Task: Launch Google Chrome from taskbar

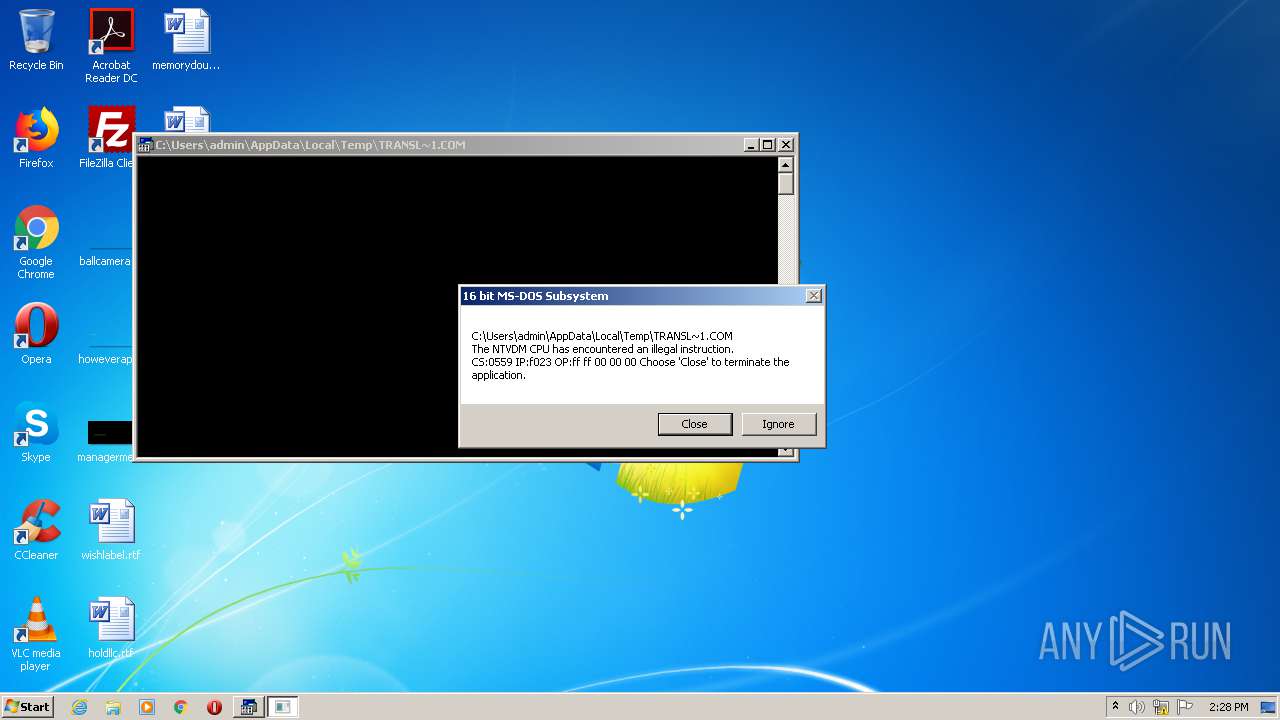Action: [181, 707]
